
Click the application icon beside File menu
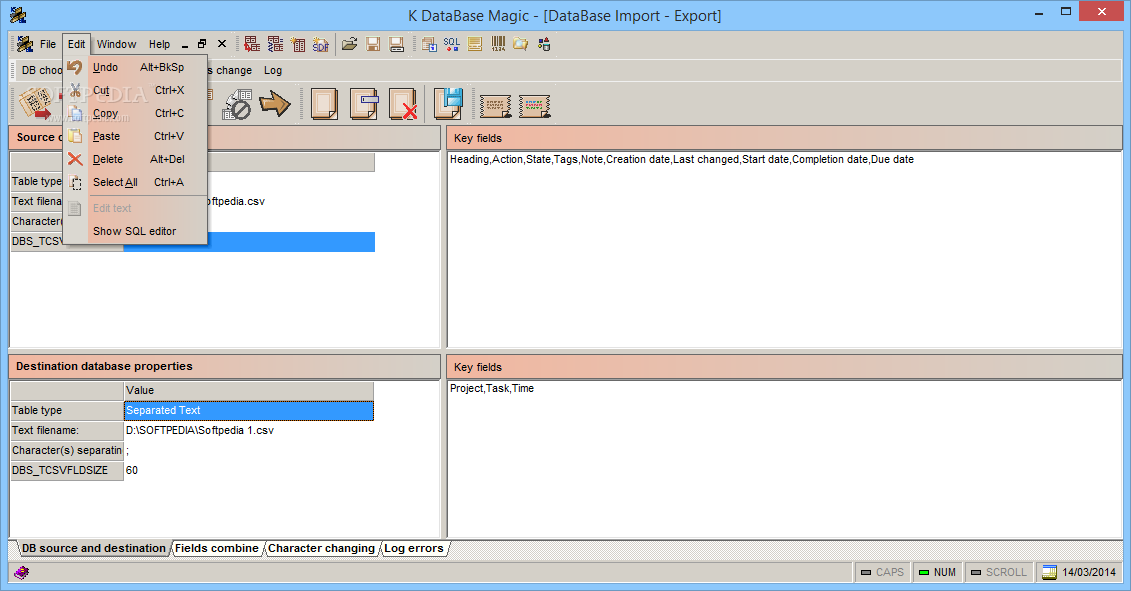(25, 44)
